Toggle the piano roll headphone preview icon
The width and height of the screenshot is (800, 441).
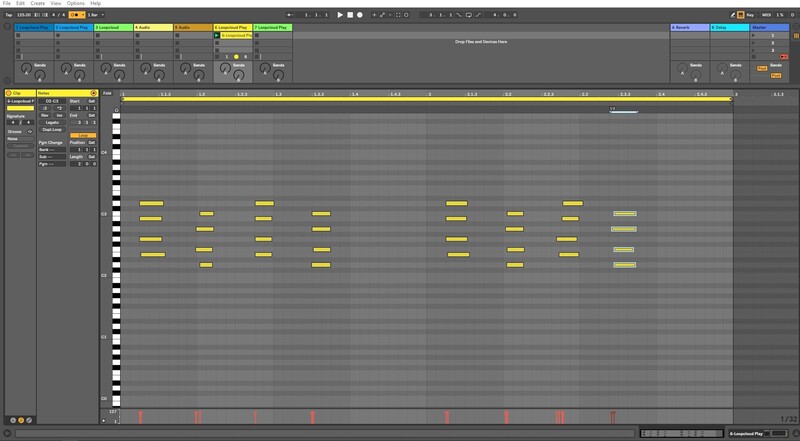[116, 110]
